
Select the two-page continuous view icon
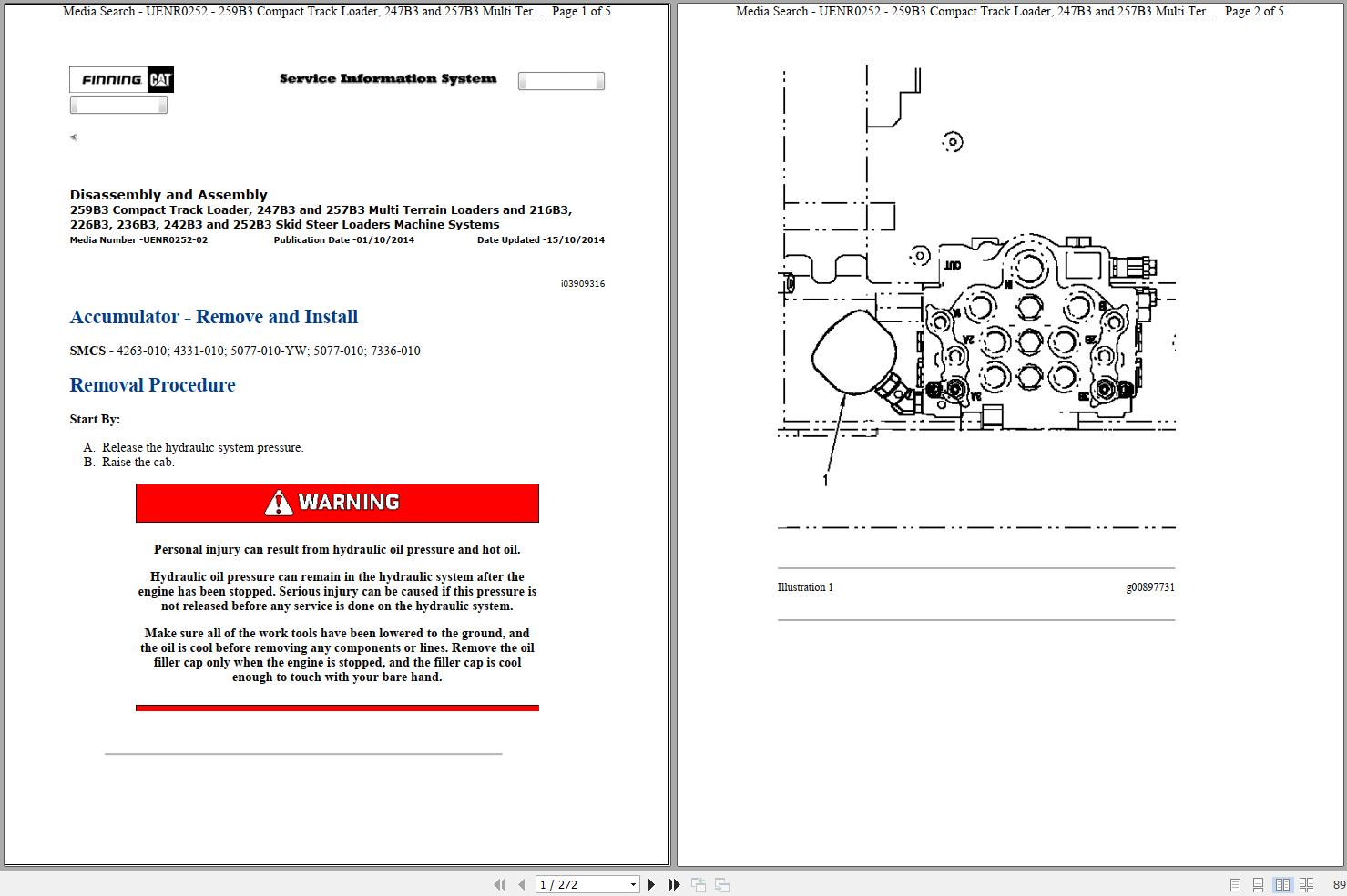click(x=1309, y=884)
